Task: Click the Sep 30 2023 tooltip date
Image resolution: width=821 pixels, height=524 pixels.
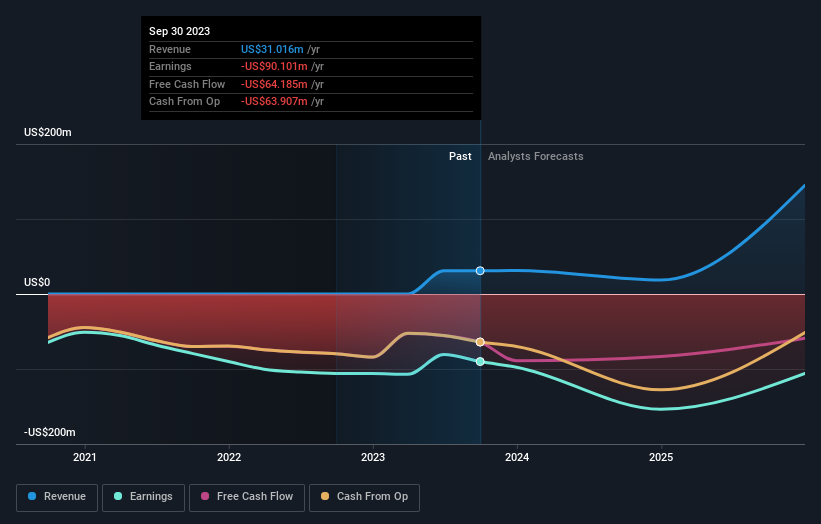Action: (180, 31)
